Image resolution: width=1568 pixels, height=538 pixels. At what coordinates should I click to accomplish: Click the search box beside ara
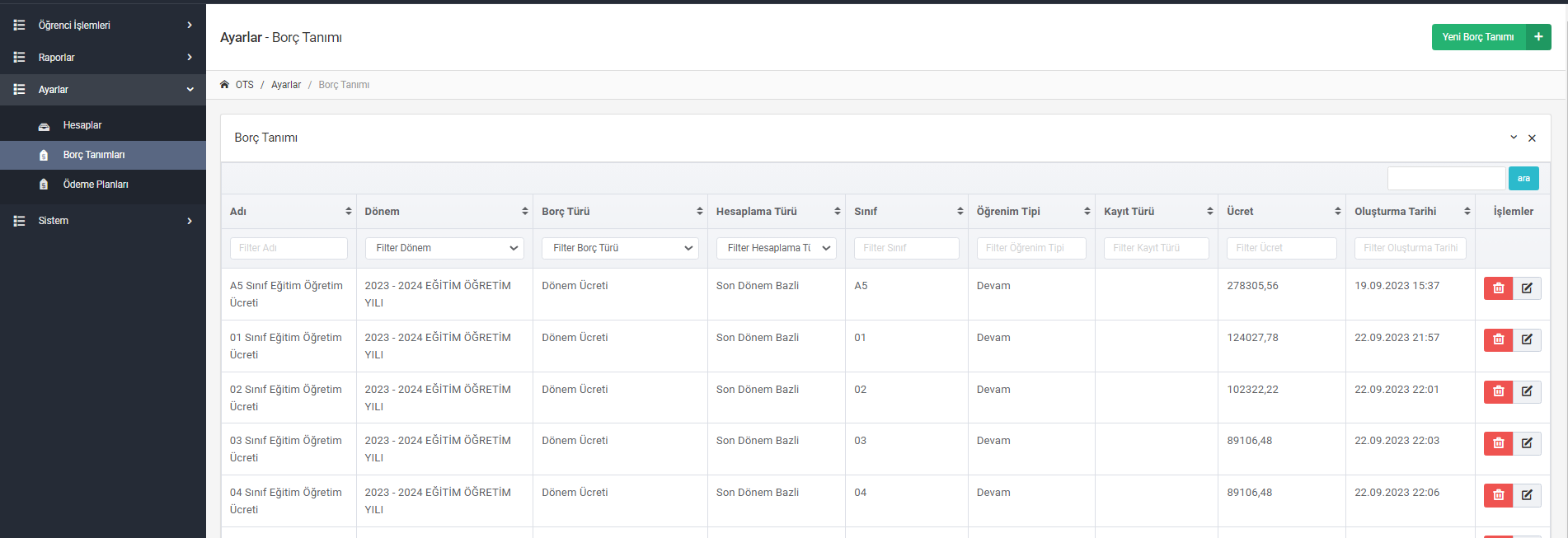coord(1447,179)
